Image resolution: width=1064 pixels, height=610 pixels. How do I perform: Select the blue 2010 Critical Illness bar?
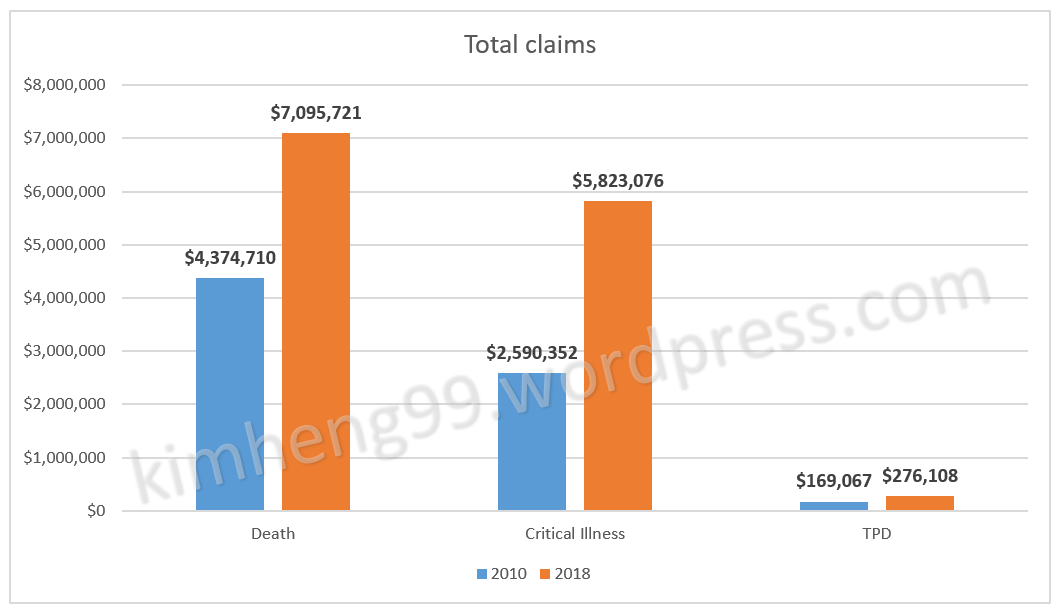(x=532, y=442)
